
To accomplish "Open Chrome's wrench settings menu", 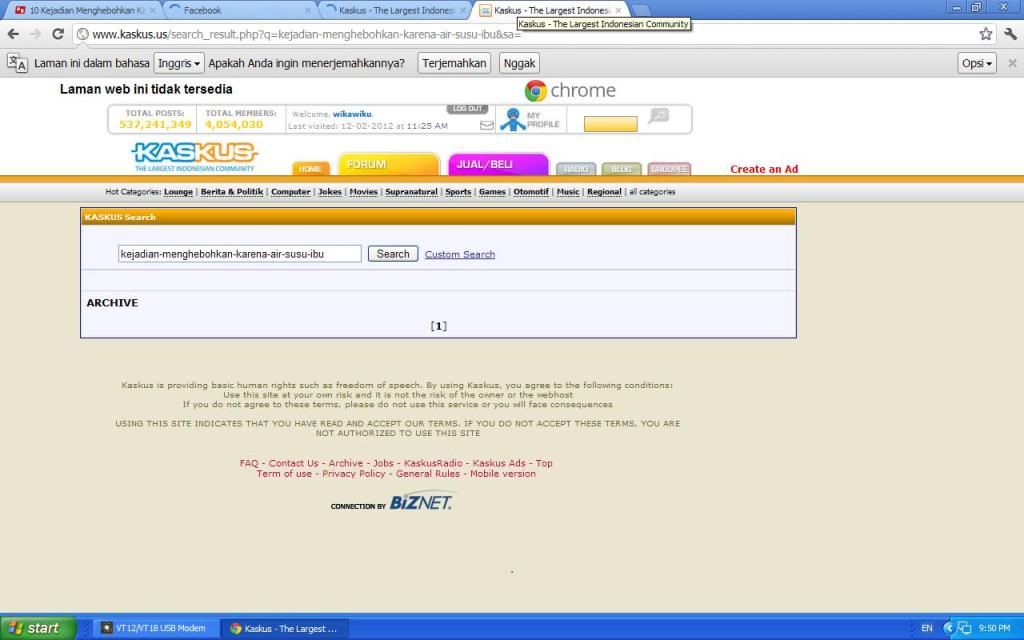I will (x=1010, y=34).
